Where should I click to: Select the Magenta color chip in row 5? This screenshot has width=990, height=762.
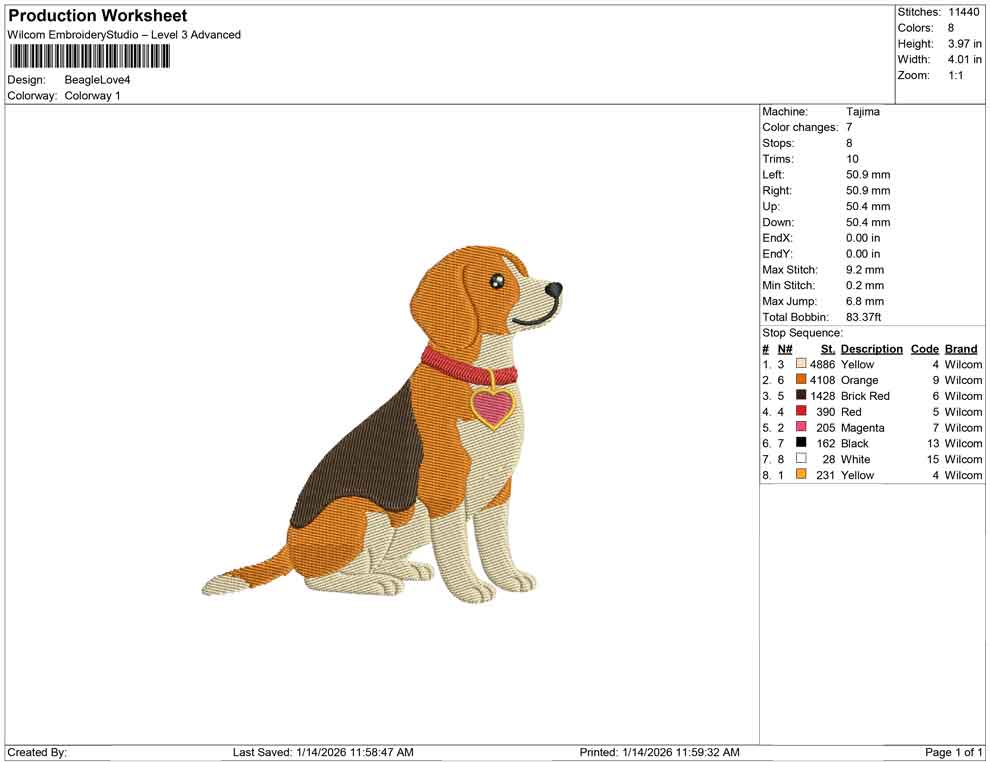[800, 428]
